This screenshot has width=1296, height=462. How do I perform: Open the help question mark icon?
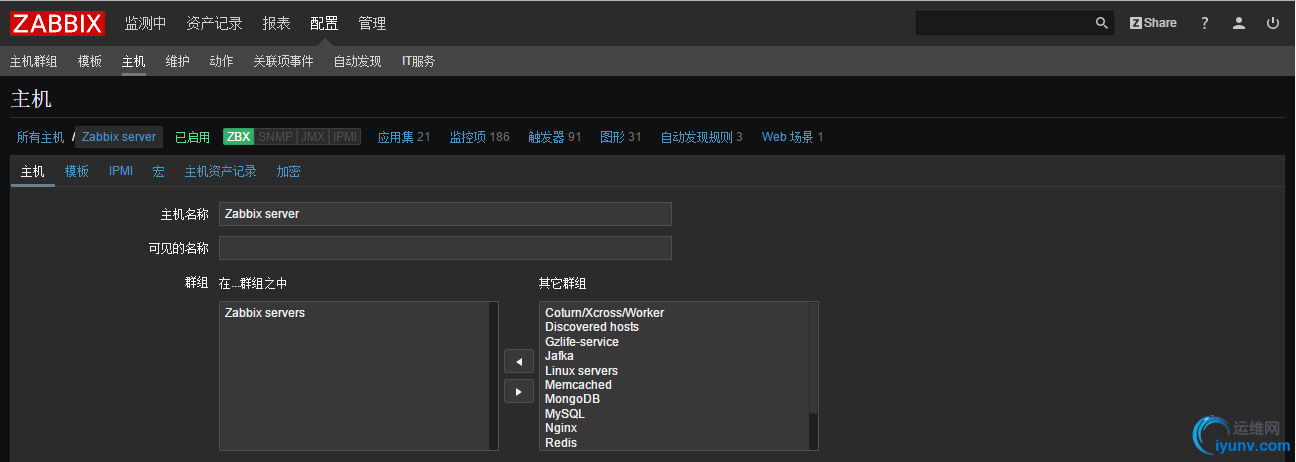click(x=1205, y=23)
